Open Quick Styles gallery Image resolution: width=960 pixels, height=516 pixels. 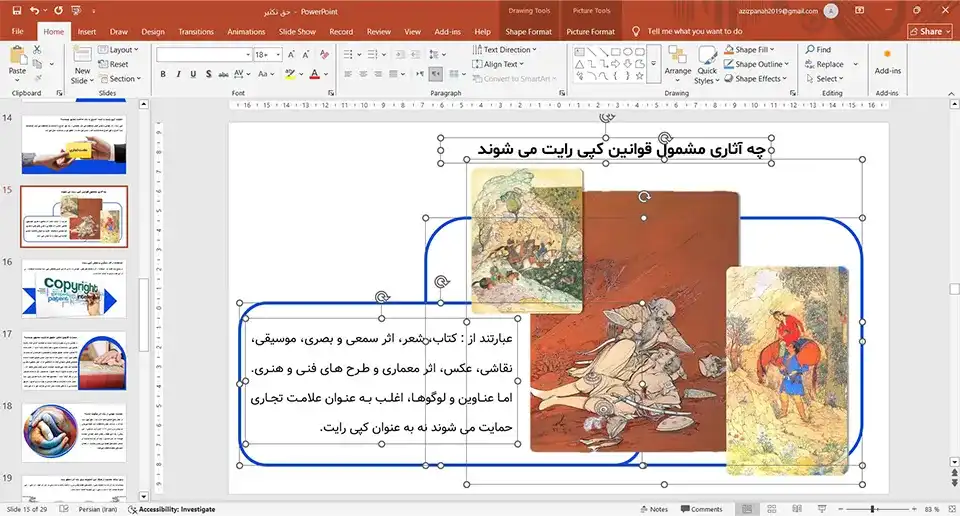[707, 67]
